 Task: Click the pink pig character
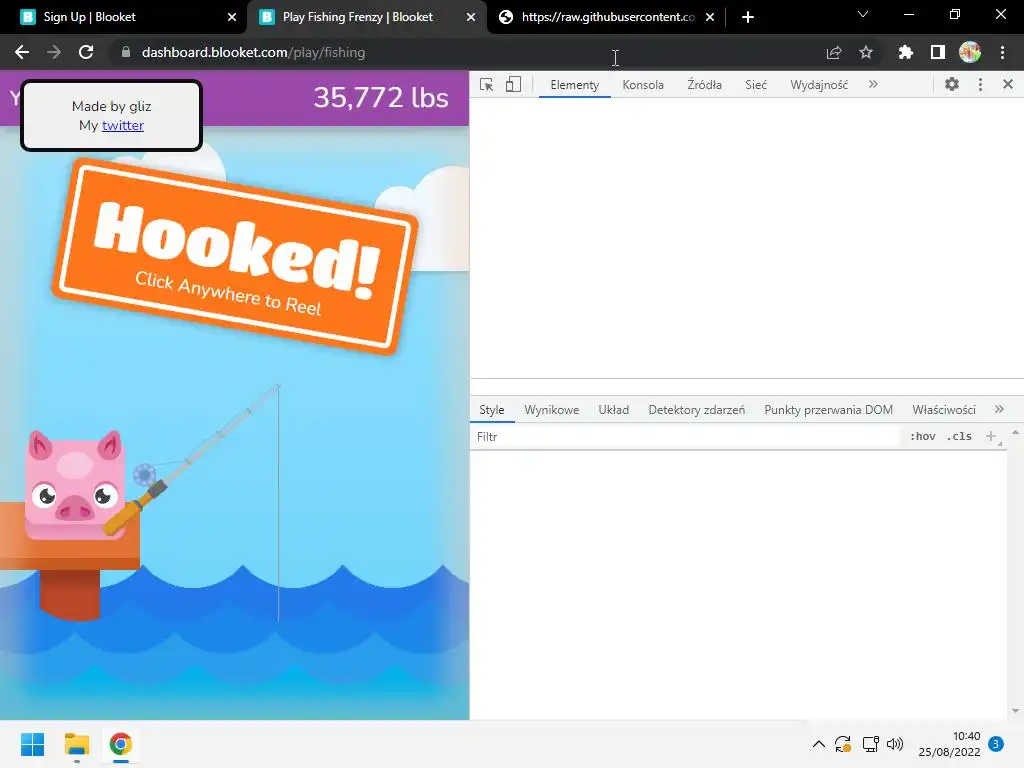pos(75,485)
